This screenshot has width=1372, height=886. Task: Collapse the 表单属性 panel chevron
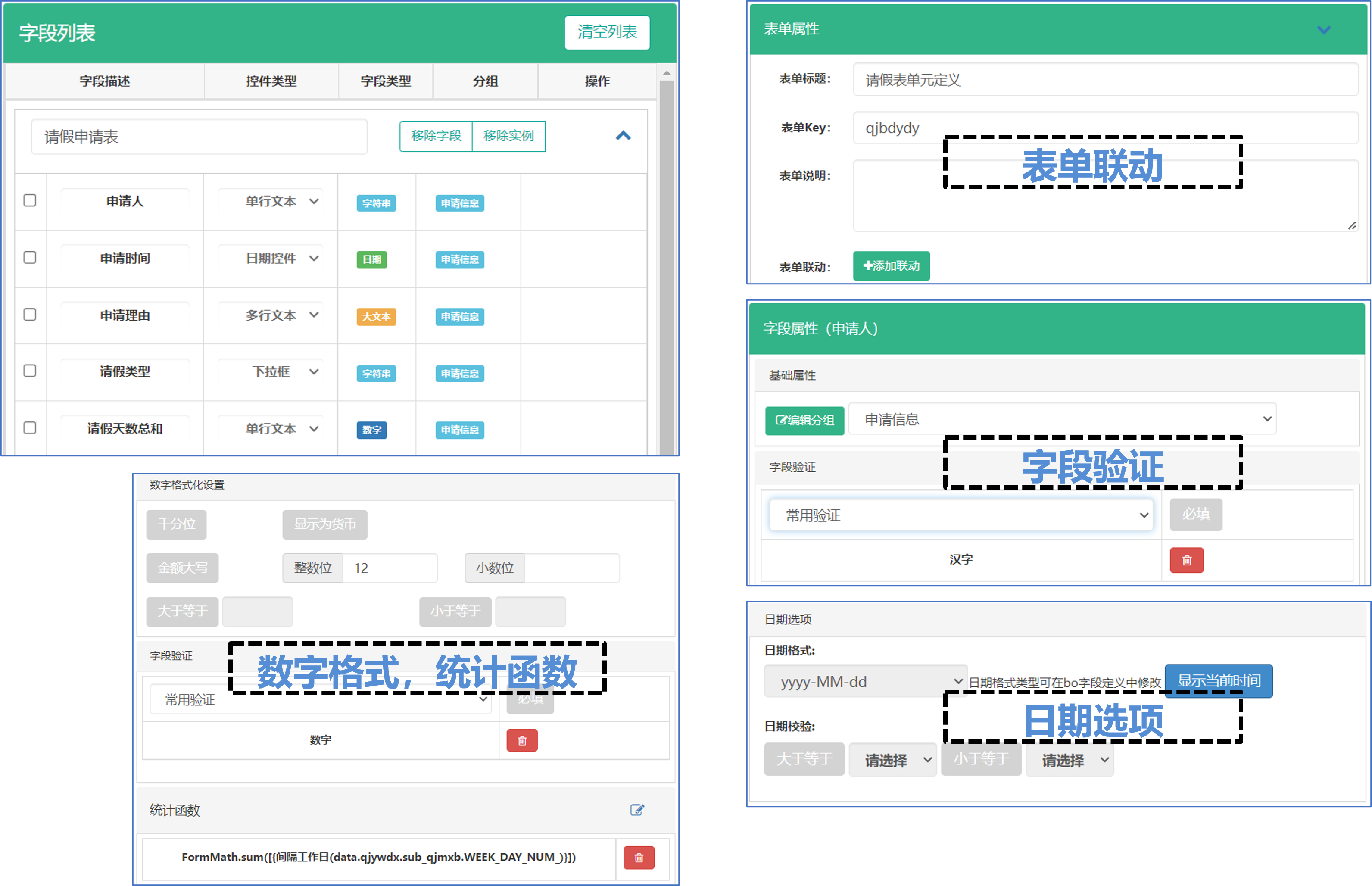[x=1324, y=30]
